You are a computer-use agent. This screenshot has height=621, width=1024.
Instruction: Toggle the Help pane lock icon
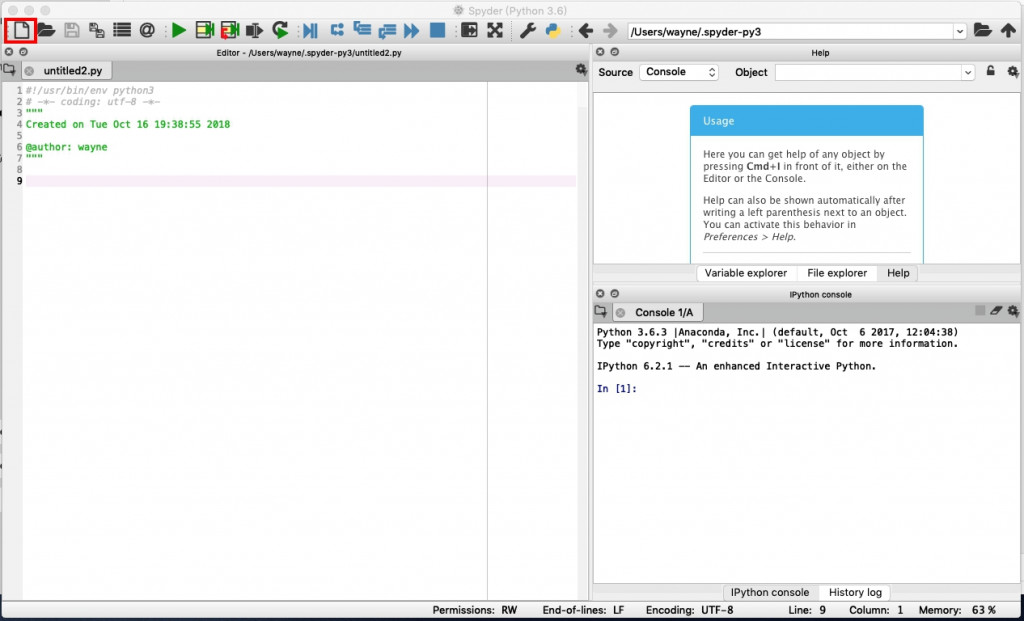(x=991, y=71)
